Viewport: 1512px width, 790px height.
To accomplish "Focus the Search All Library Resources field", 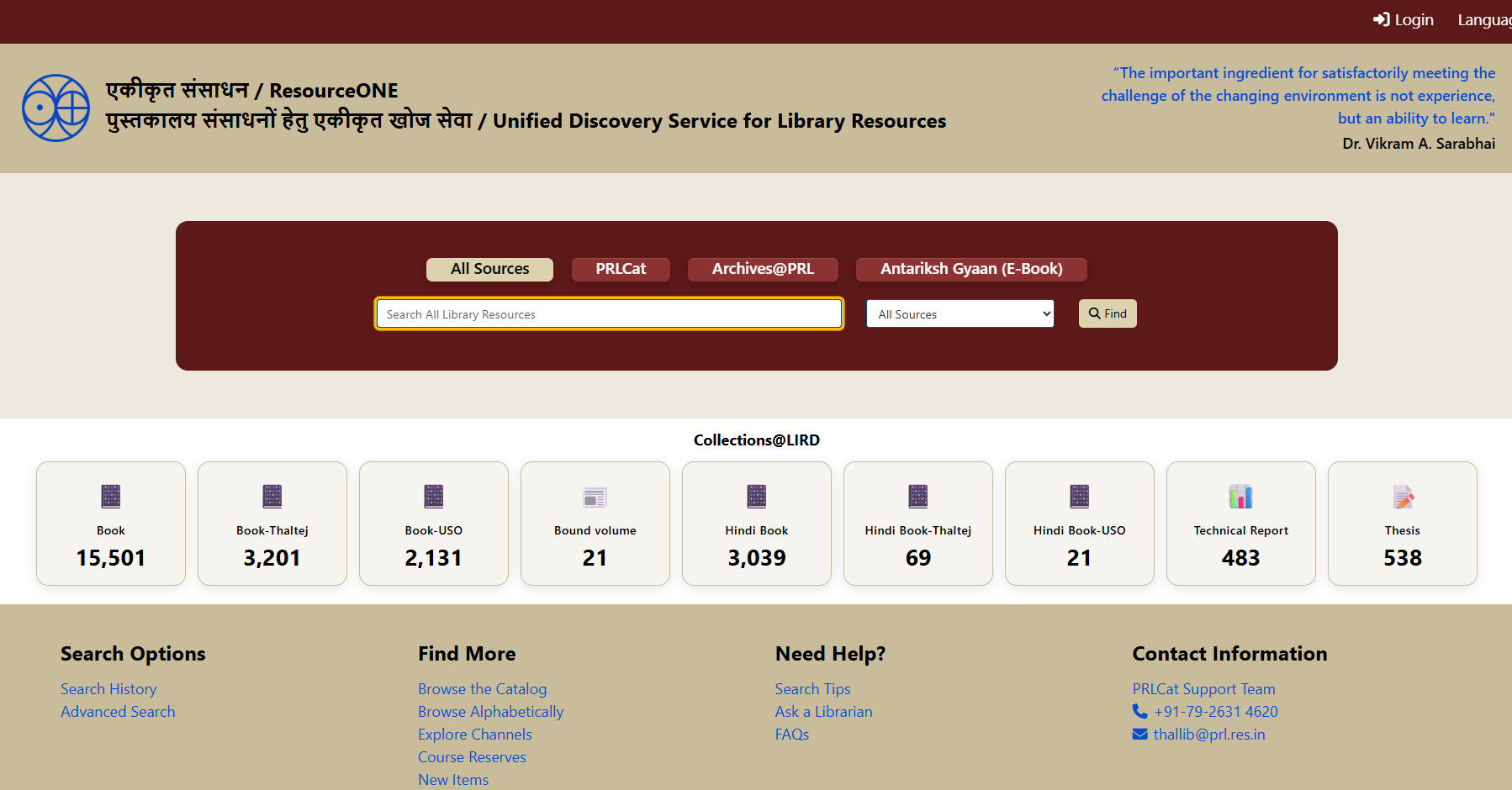I will coord(609,314).
